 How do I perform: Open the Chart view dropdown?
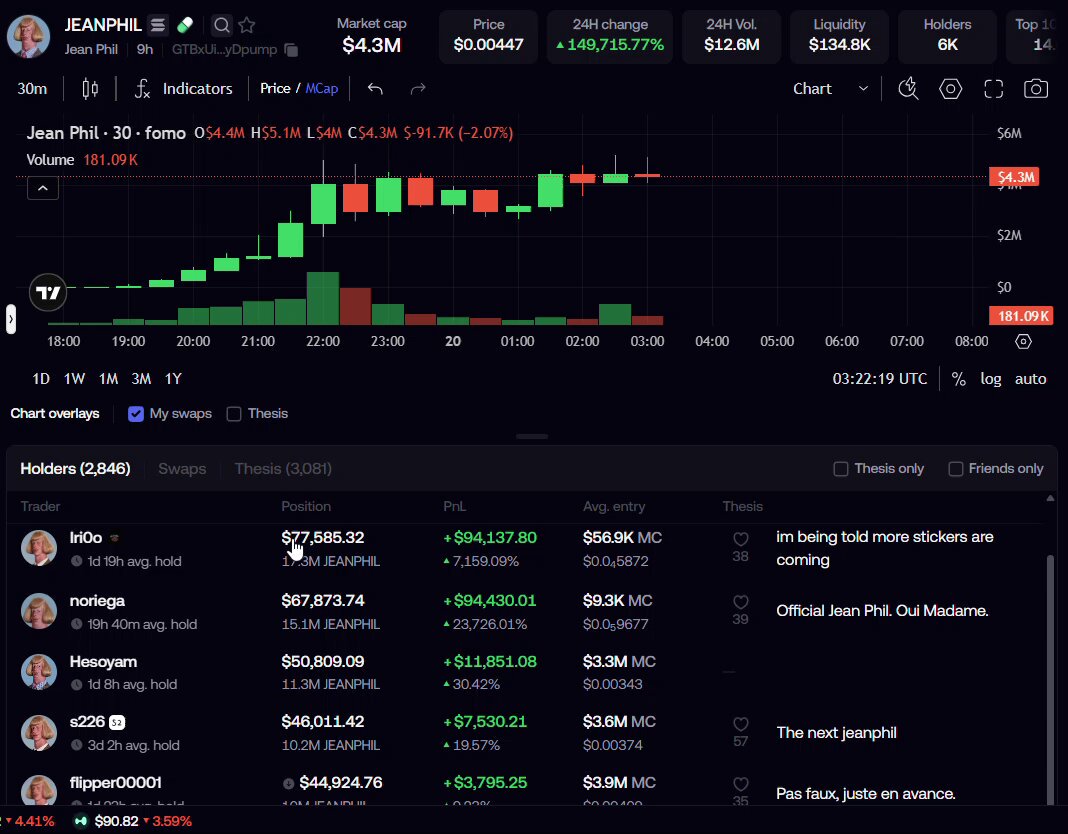point(830,89)
